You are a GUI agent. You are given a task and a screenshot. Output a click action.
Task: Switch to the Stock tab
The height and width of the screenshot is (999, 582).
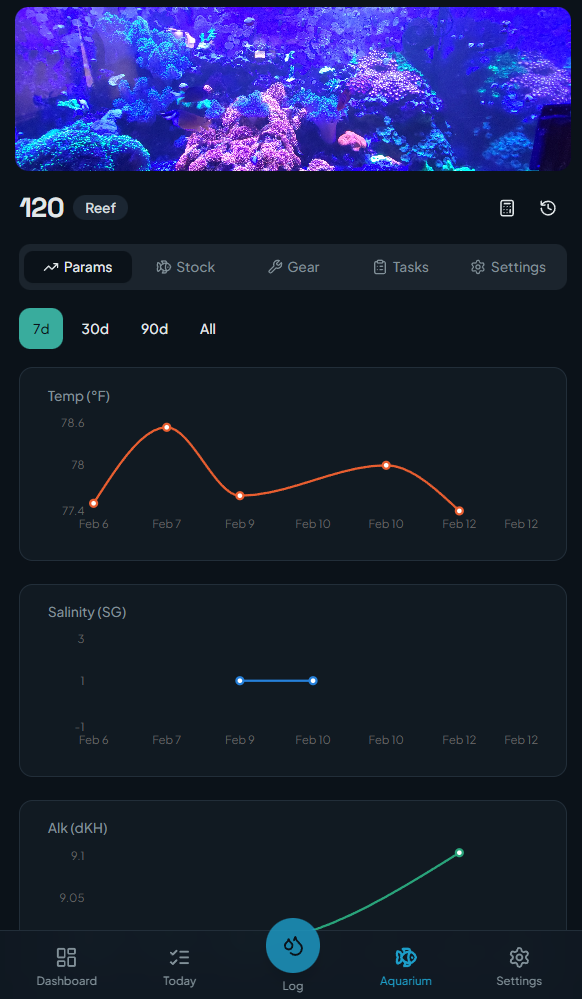point(186,267)
